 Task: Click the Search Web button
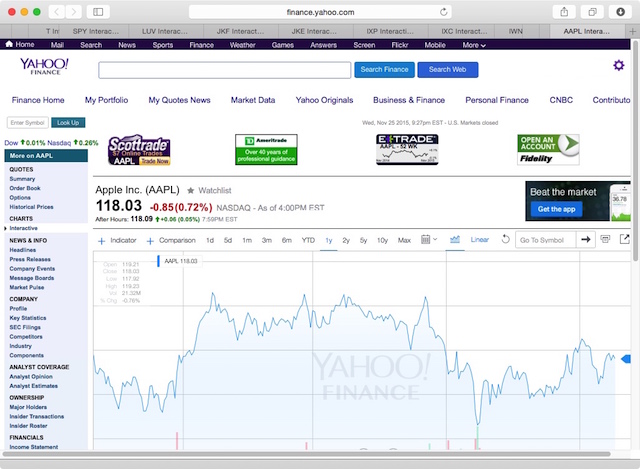(447, 69)
